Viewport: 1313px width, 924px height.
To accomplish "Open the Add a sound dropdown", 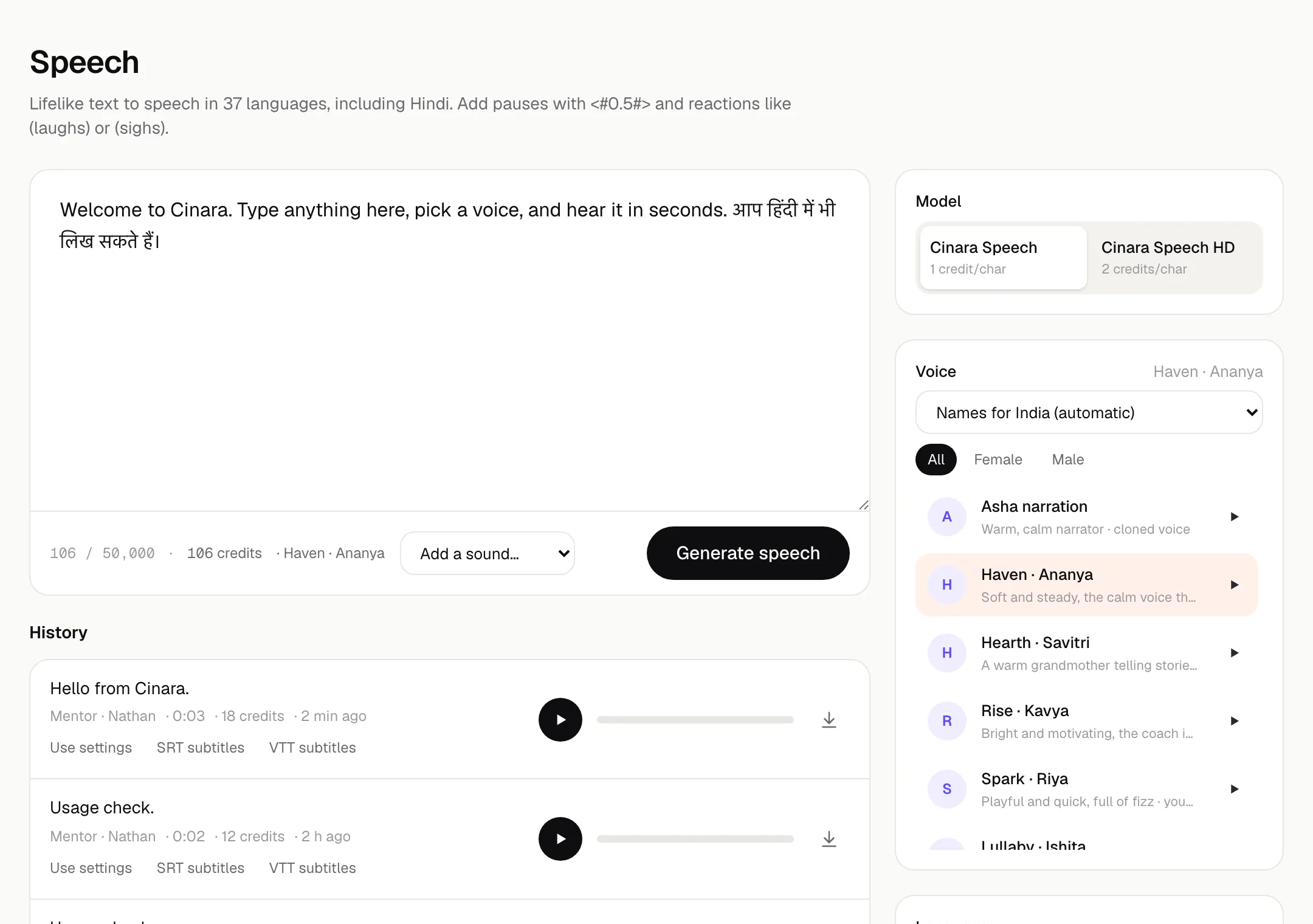I will point(488,554).
